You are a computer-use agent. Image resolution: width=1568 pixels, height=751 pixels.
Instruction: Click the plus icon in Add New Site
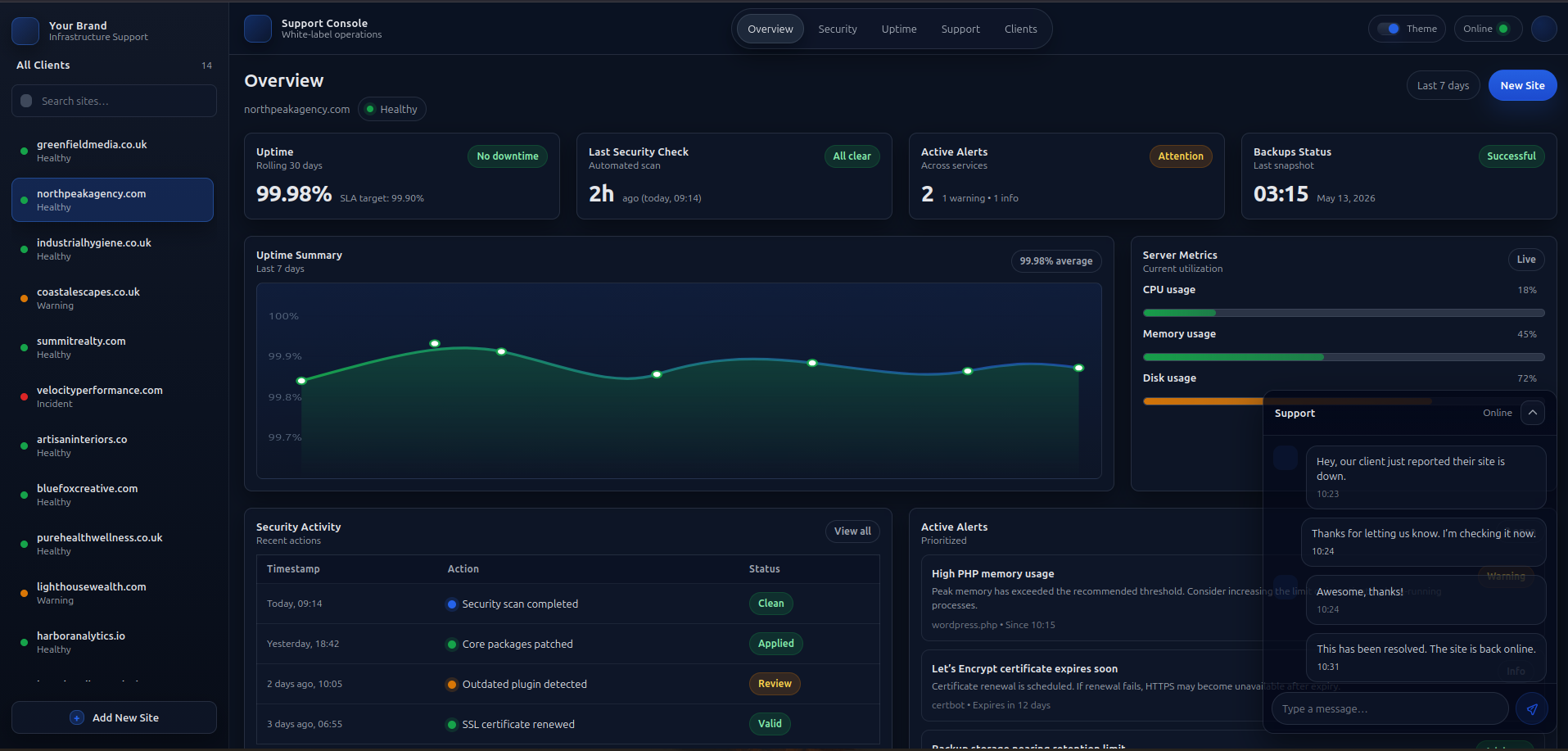(x=77, y=717)
